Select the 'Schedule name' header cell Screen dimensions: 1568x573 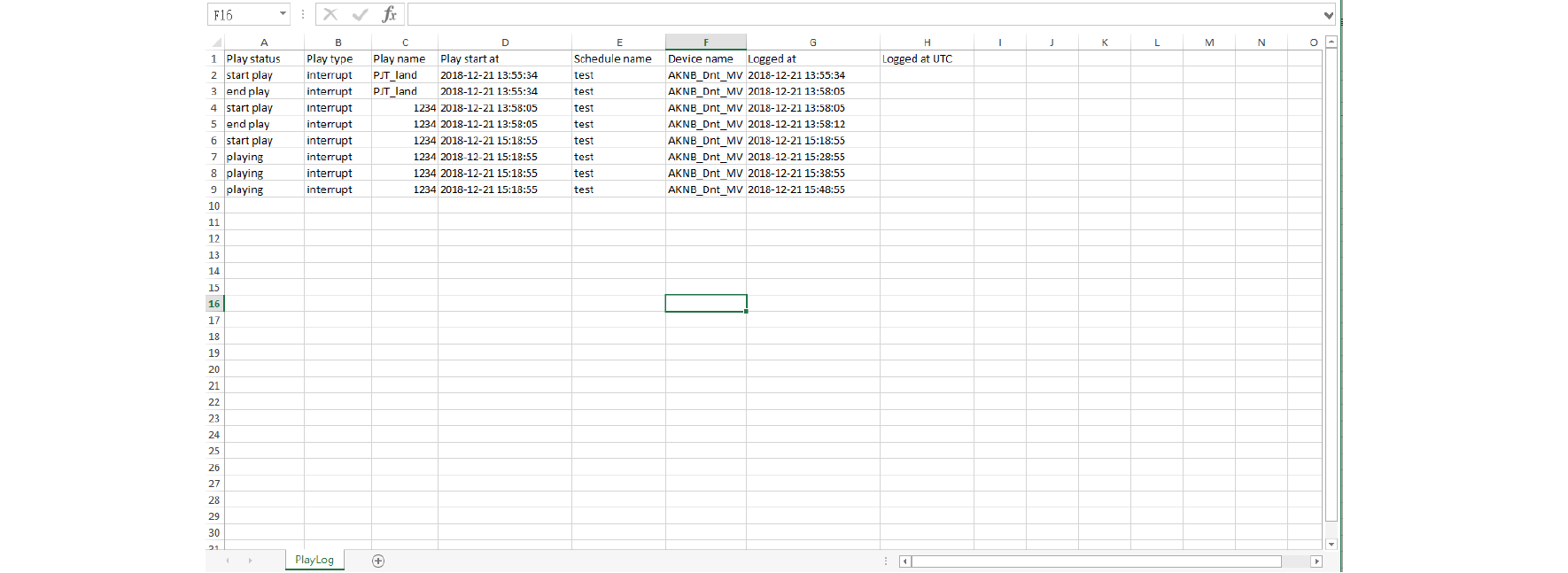click(617, 58)
